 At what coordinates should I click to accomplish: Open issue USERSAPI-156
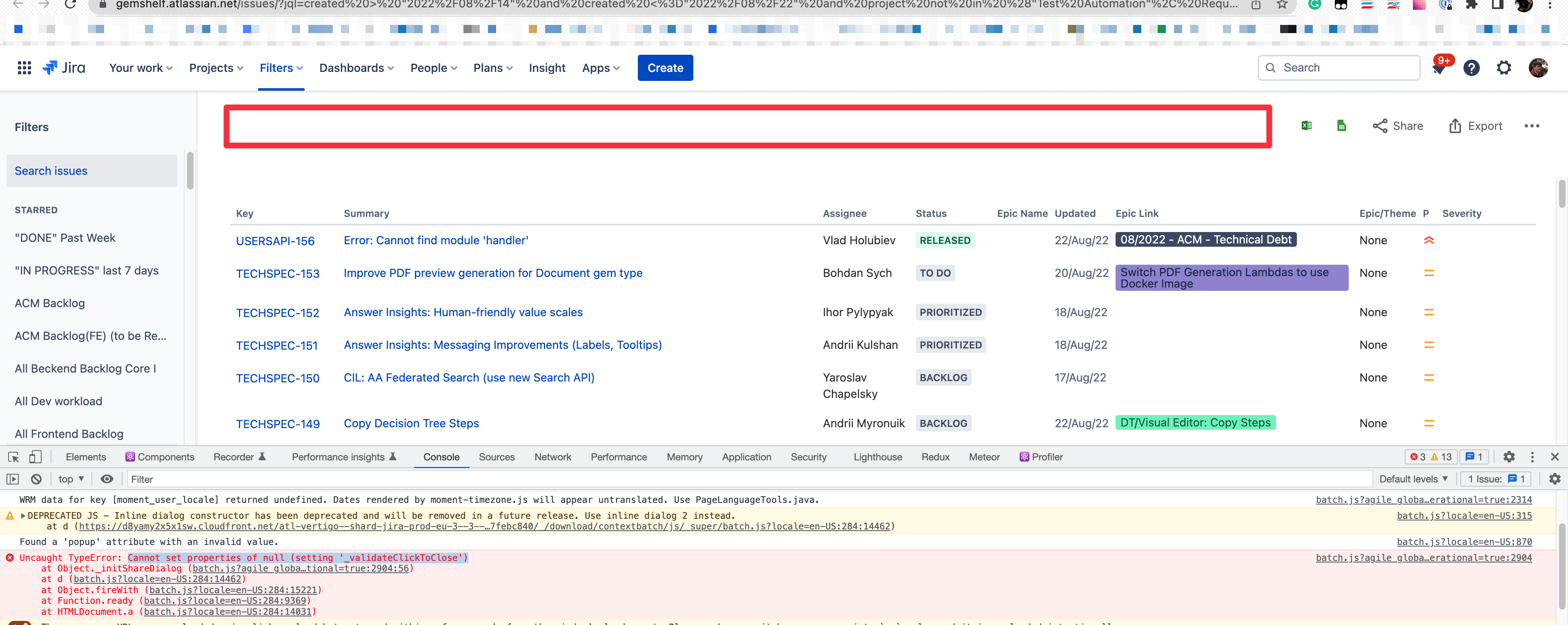click(275, 241)
